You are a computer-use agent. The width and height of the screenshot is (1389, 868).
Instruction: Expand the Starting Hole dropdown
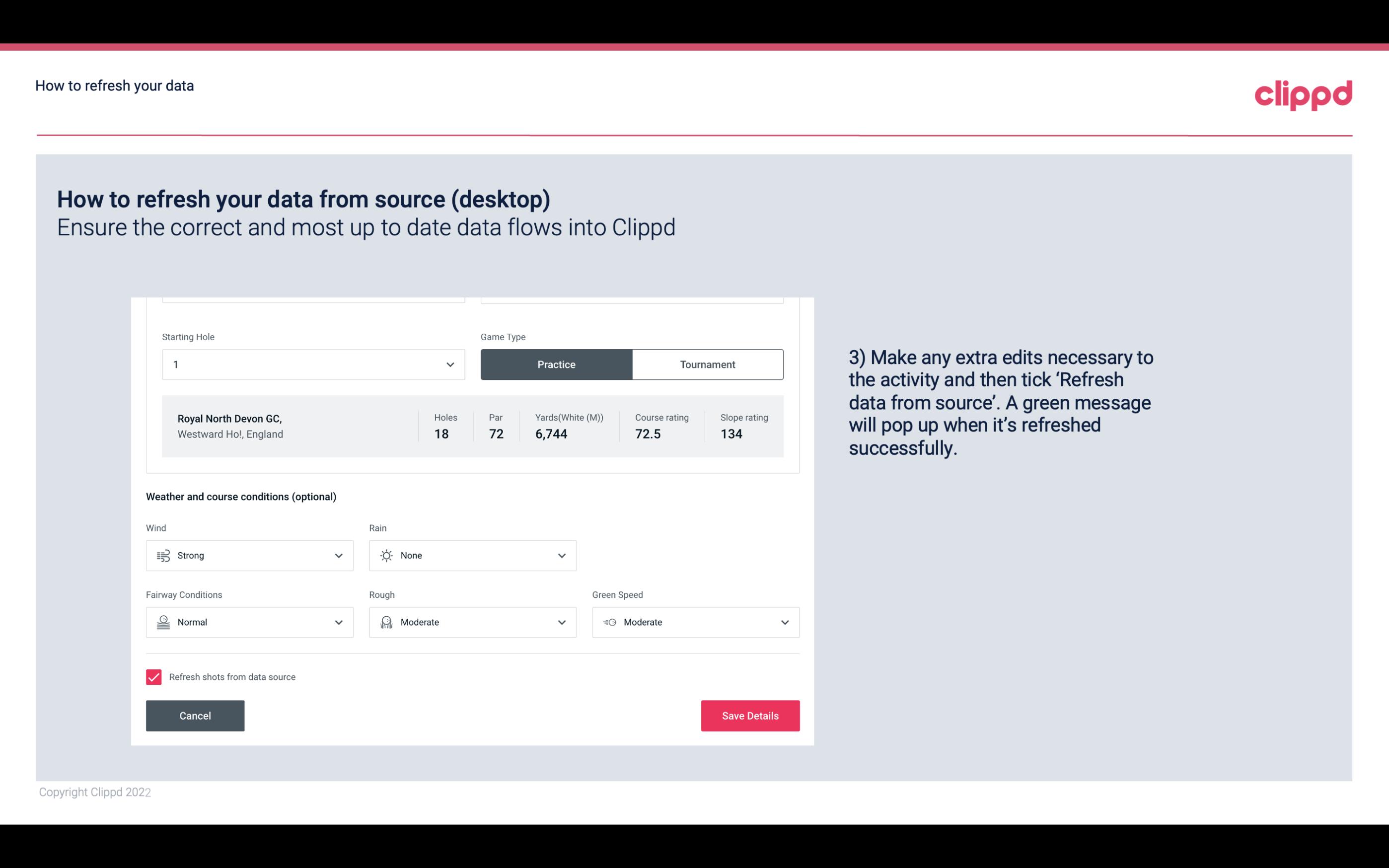point(450,364)
